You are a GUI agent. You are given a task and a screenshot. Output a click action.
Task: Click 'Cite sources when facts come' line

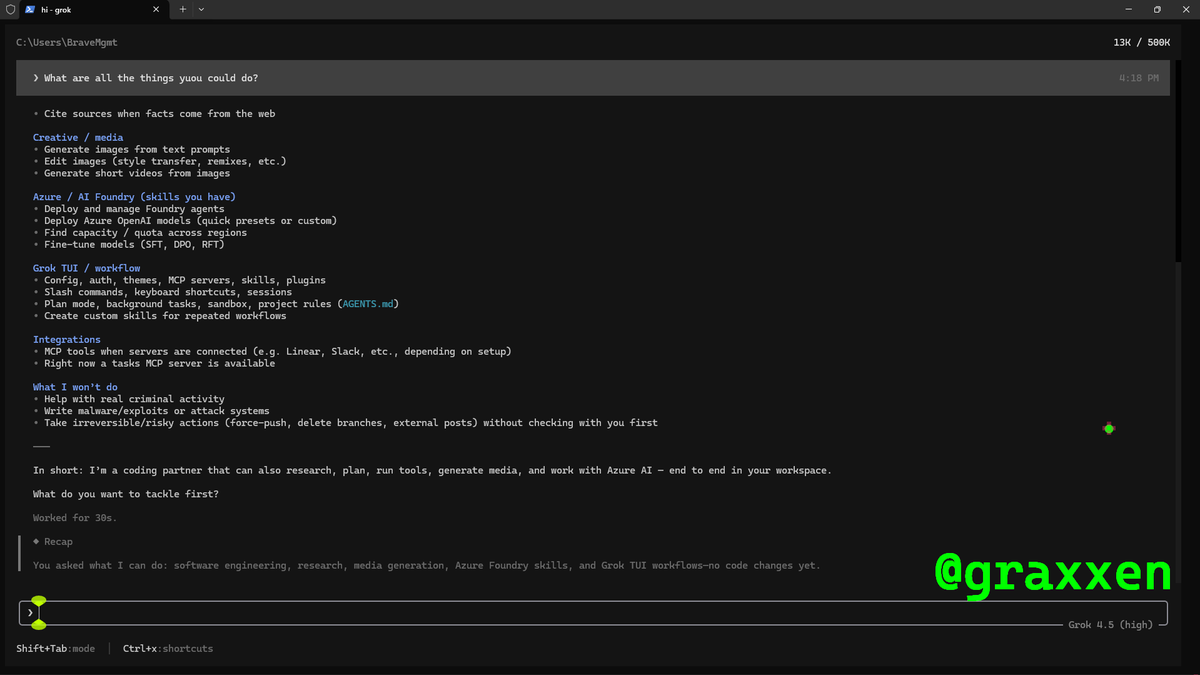click(159, 114)
